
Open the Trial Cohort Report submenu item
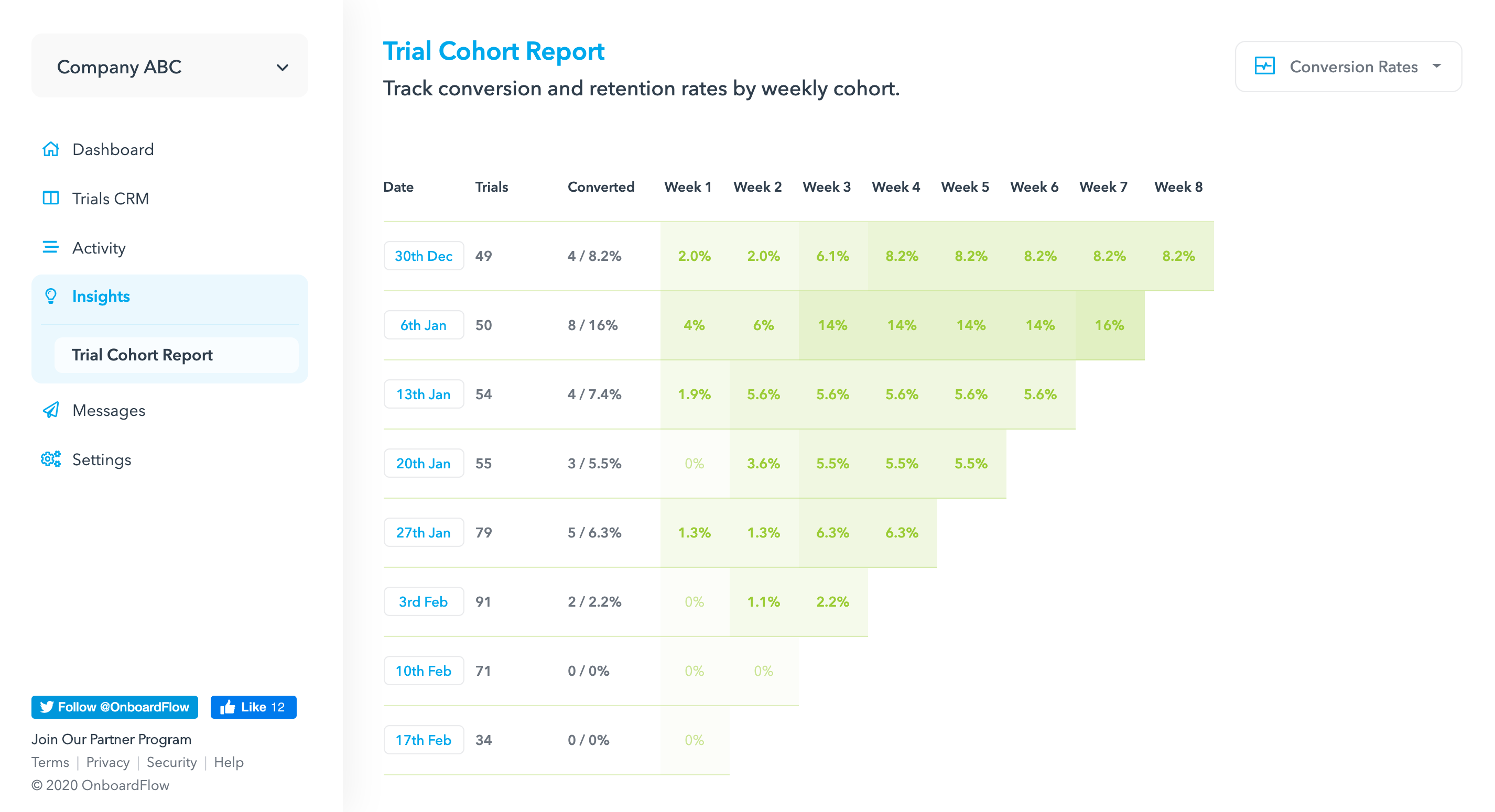click(142, 355)
